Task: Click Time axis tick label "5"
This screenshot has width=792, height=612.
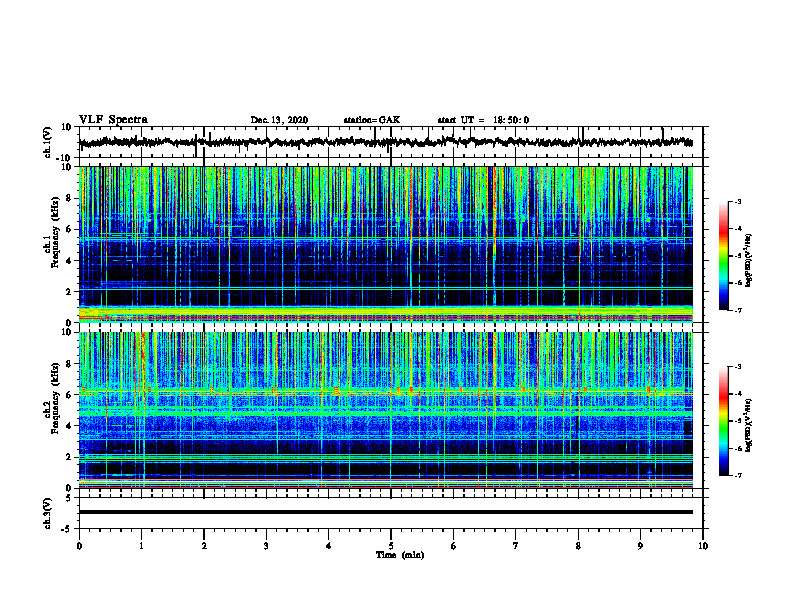Action: (x=391, y=546)
